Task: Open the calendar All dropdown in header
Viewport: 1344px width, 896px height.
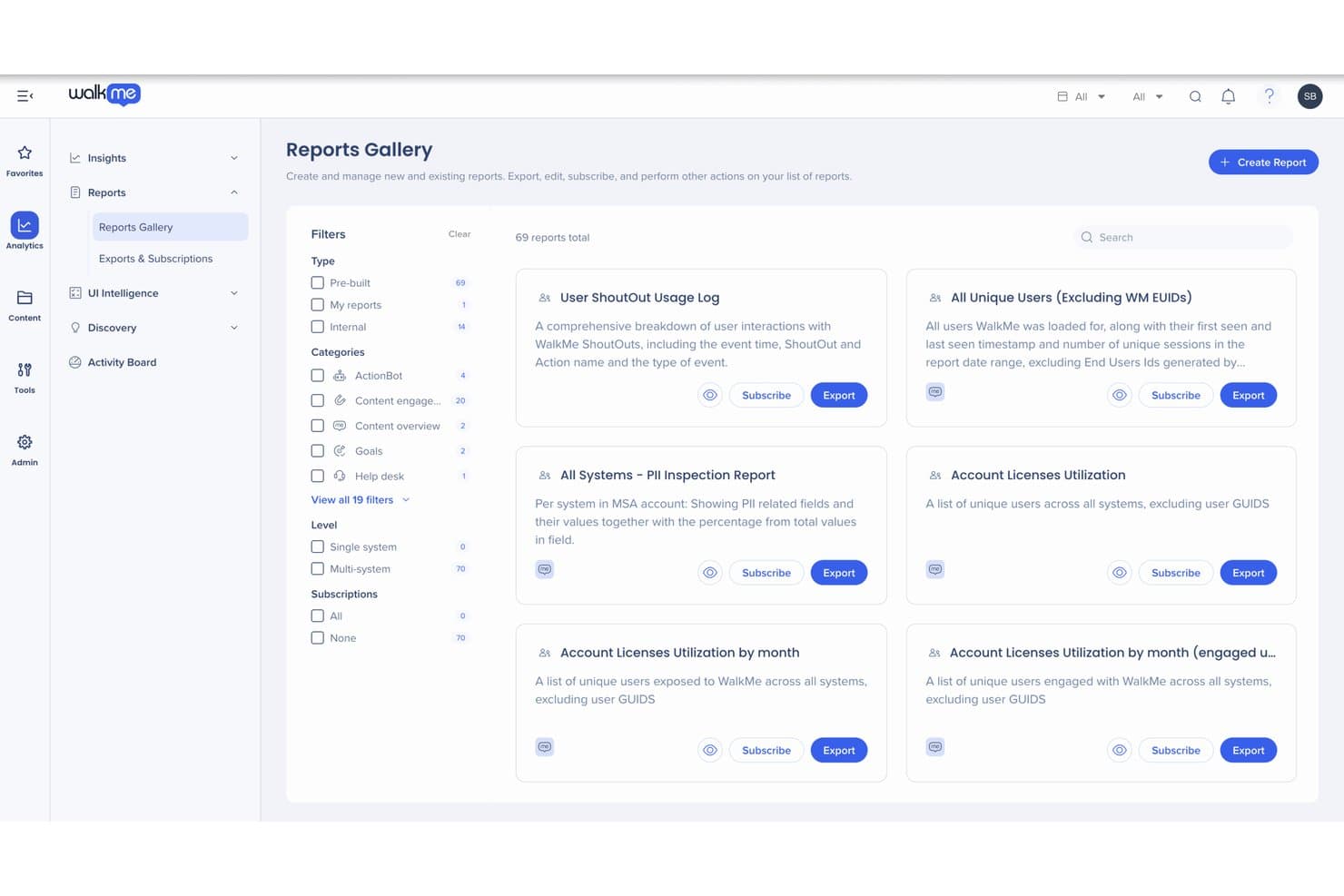Action: [1082, 97]
